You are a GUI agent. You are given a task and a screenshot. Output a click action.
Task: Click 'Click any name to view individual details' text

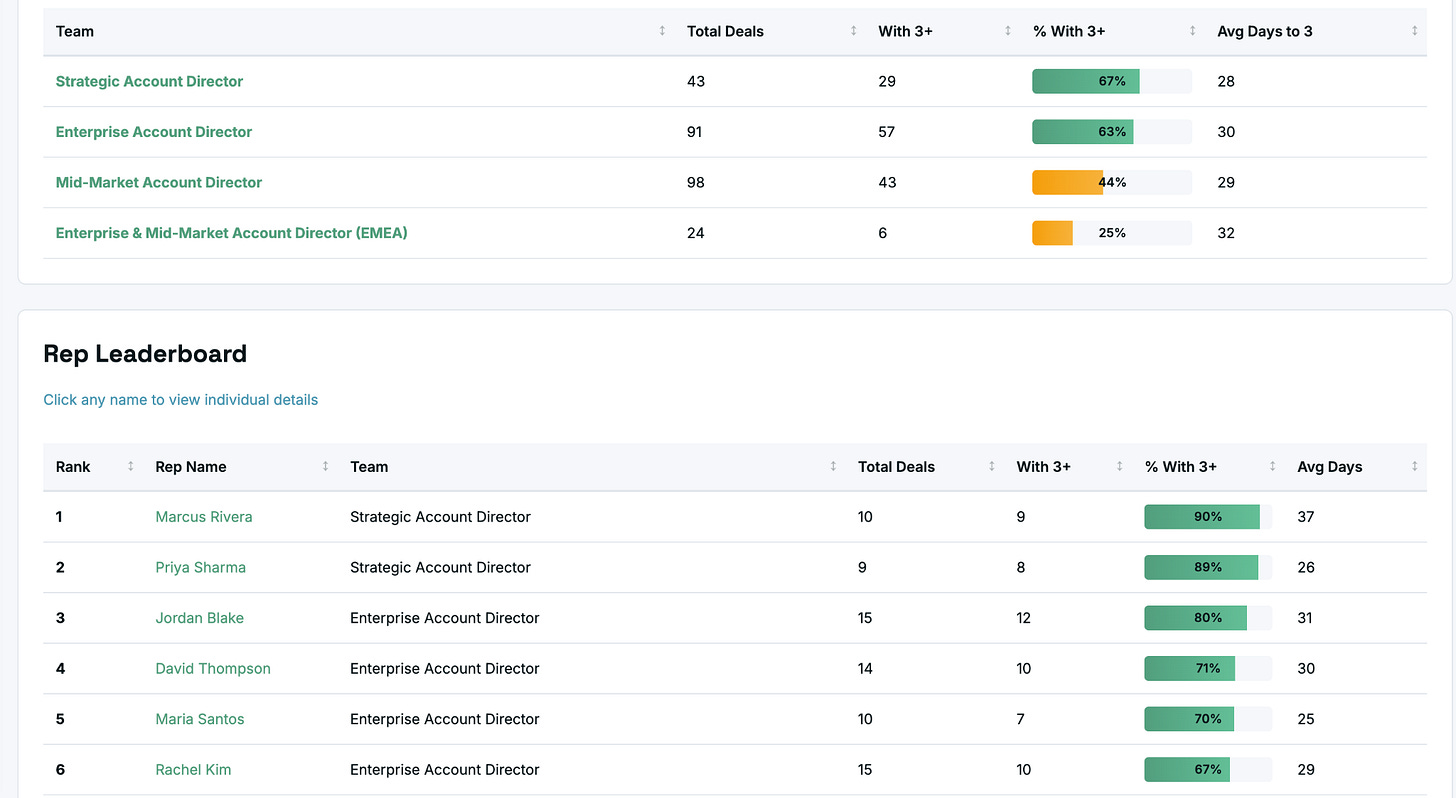pyautogui.click(x=181, y=400)
